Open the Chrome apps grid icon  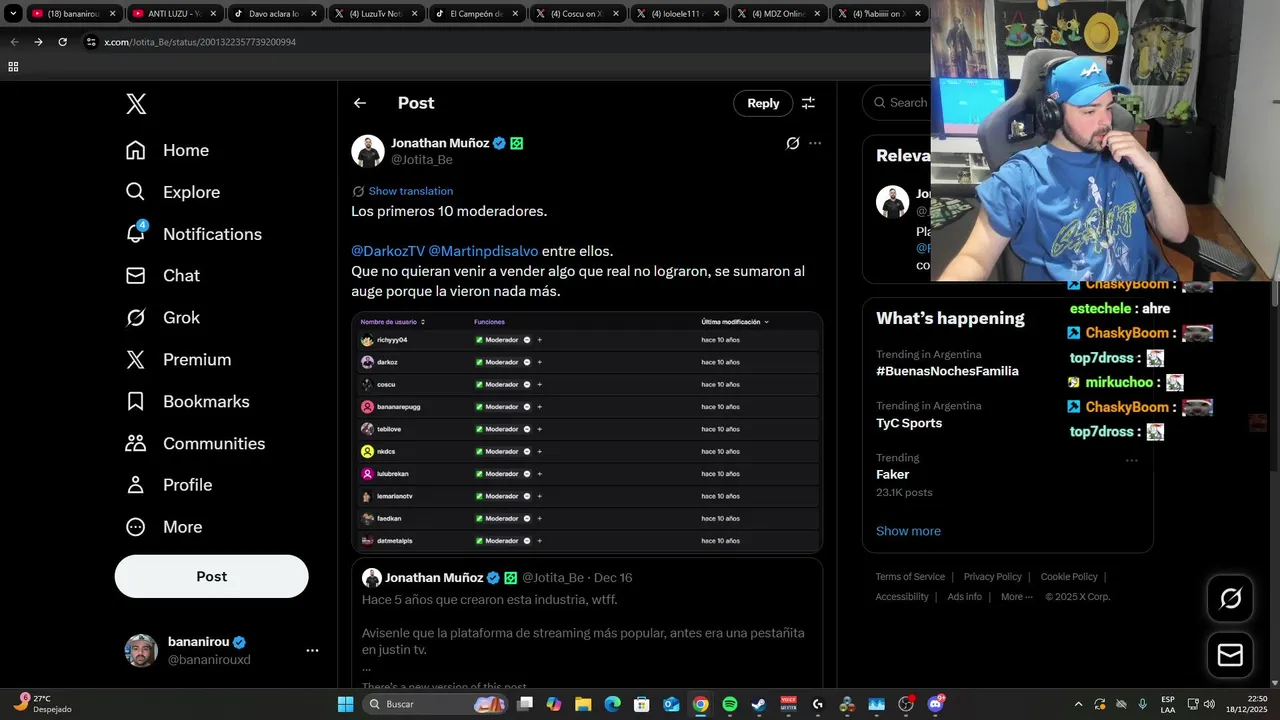click(13, 67)
